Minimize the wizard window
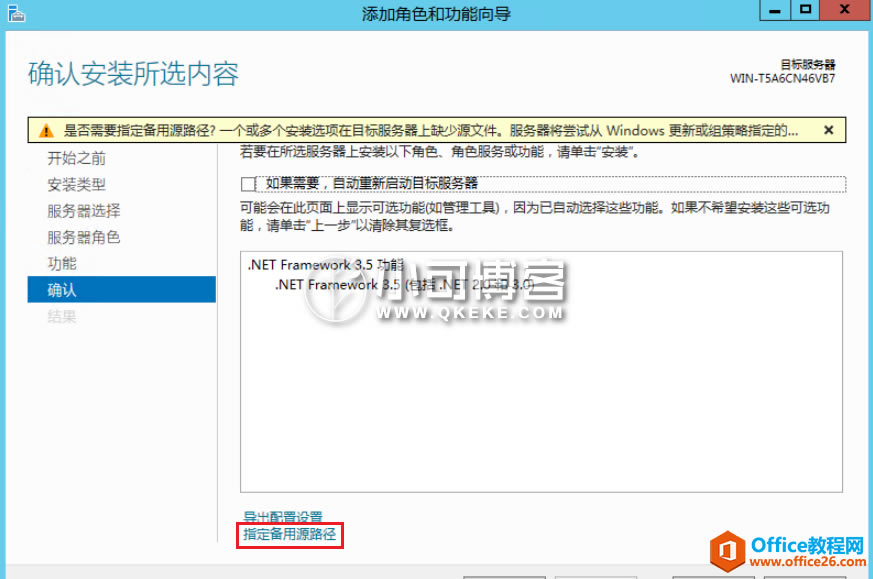The image size is (873, 579). [775, 10]
